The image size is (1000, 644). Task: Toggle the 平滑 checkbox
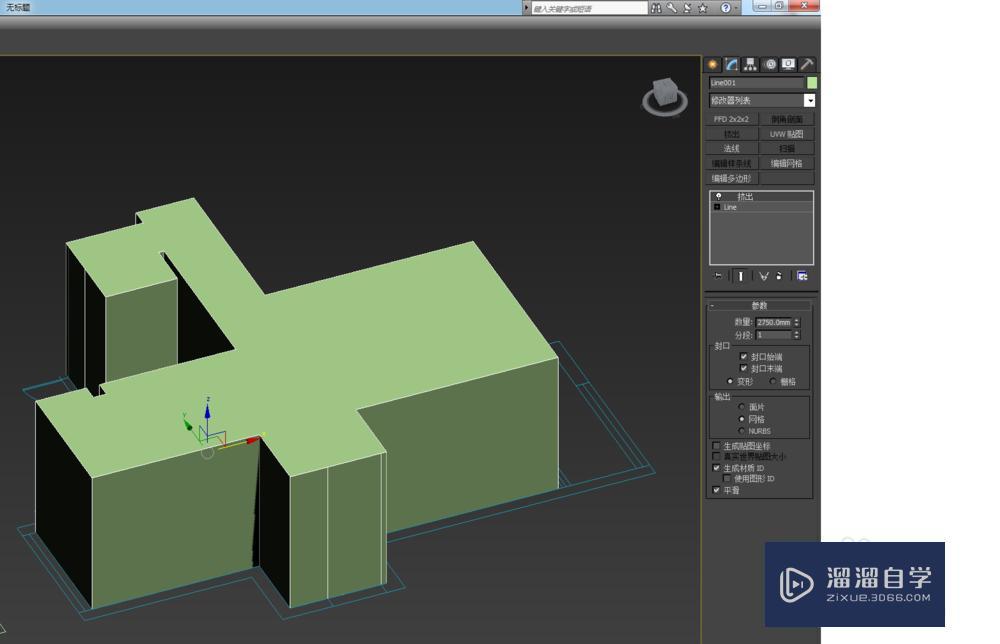click(716, 490)
